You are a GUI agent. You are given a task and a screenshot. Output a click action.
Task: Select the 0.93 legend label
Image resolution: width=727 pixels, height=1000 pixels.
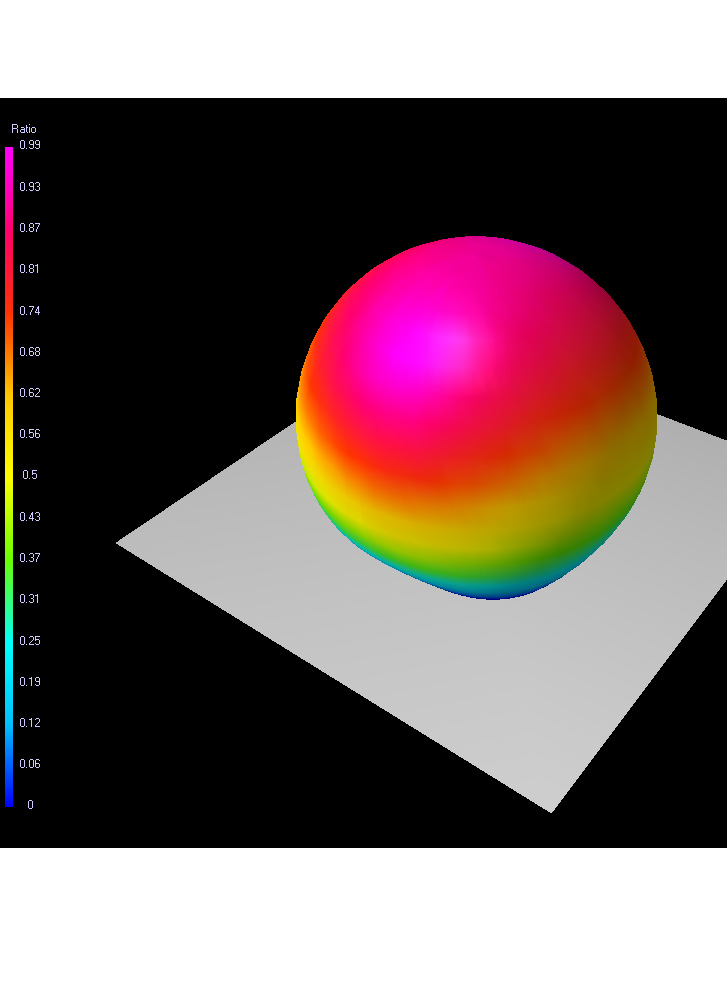tap(29, 187)
